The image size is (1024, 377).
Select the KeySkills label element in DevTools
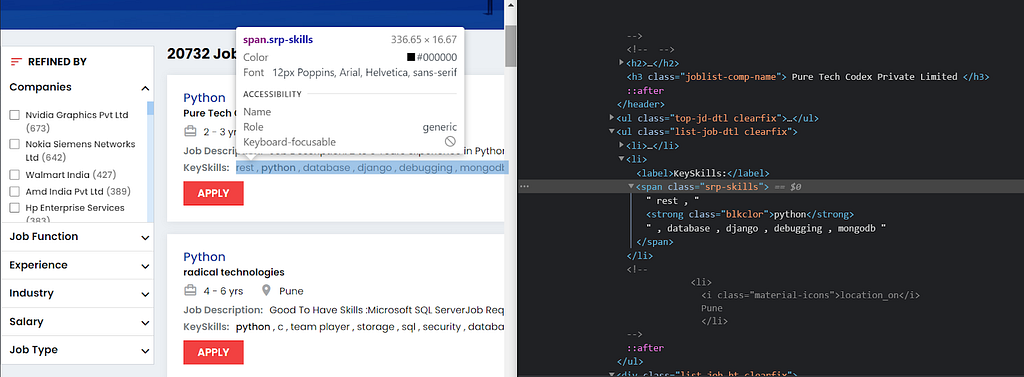point(703,173)
